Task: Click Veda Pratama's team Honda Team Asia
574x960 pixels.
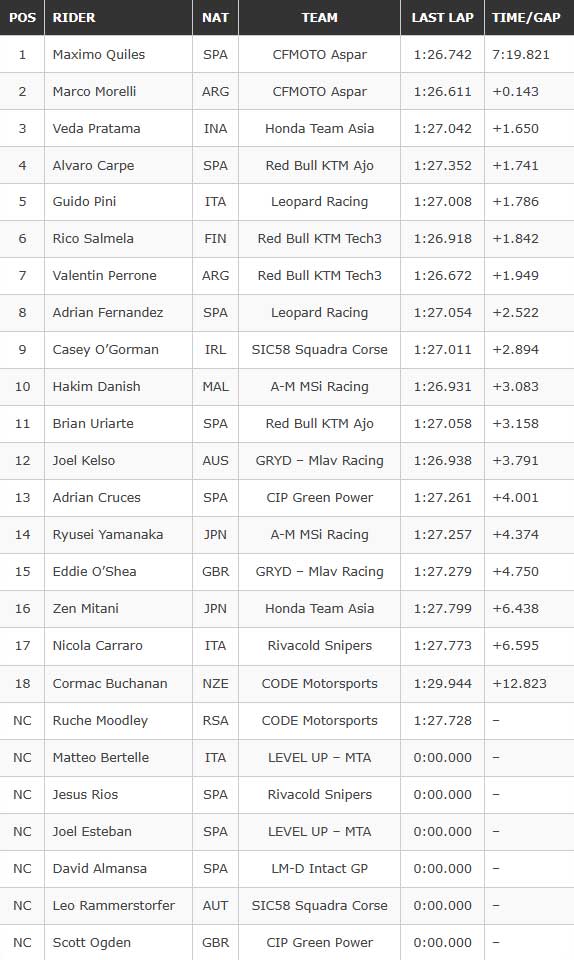Action: [x=319, y=129]
